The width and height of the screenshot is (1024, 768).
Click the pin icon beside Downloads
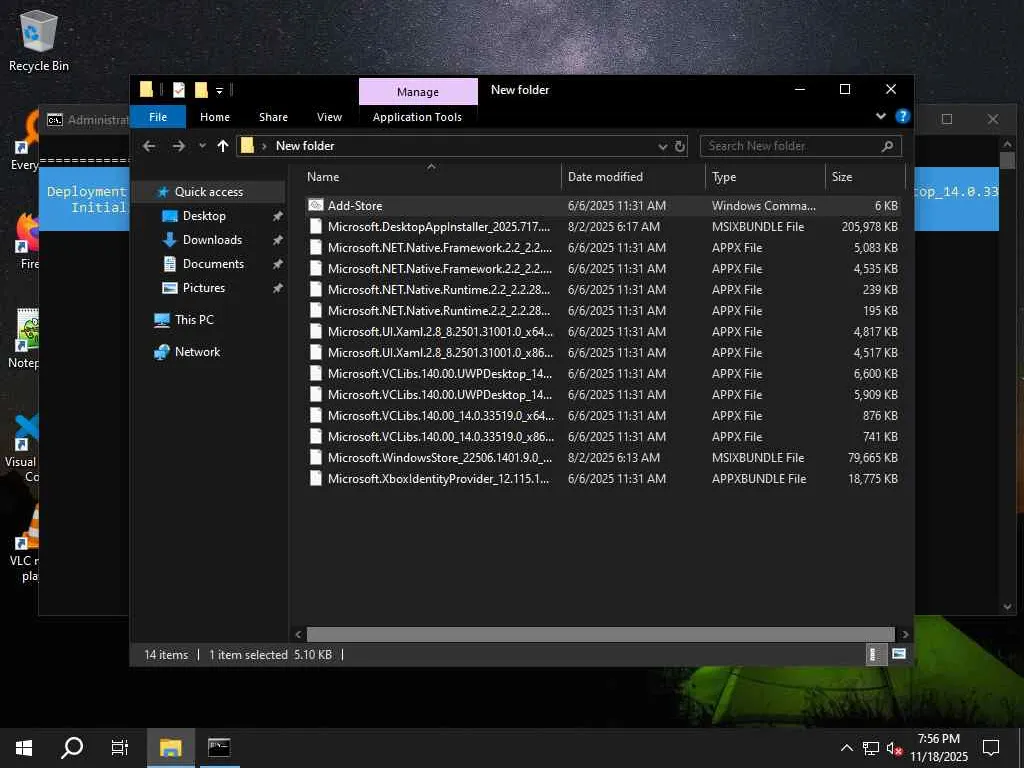(278, 240)
